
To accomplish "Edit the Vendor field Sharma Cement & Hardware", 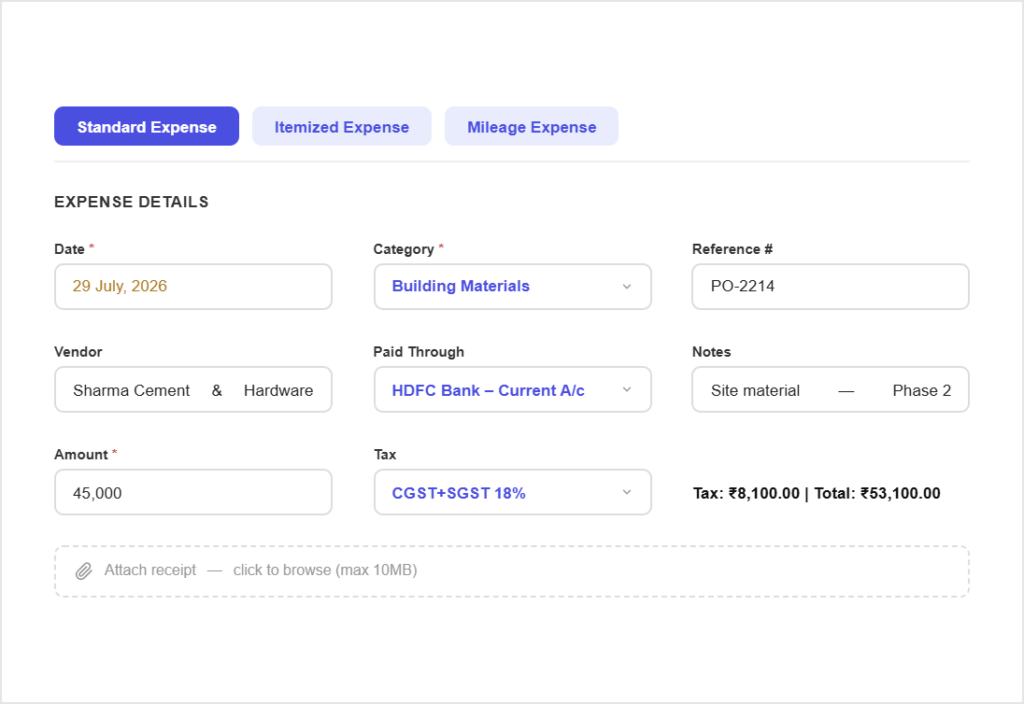I will [193, 390].
